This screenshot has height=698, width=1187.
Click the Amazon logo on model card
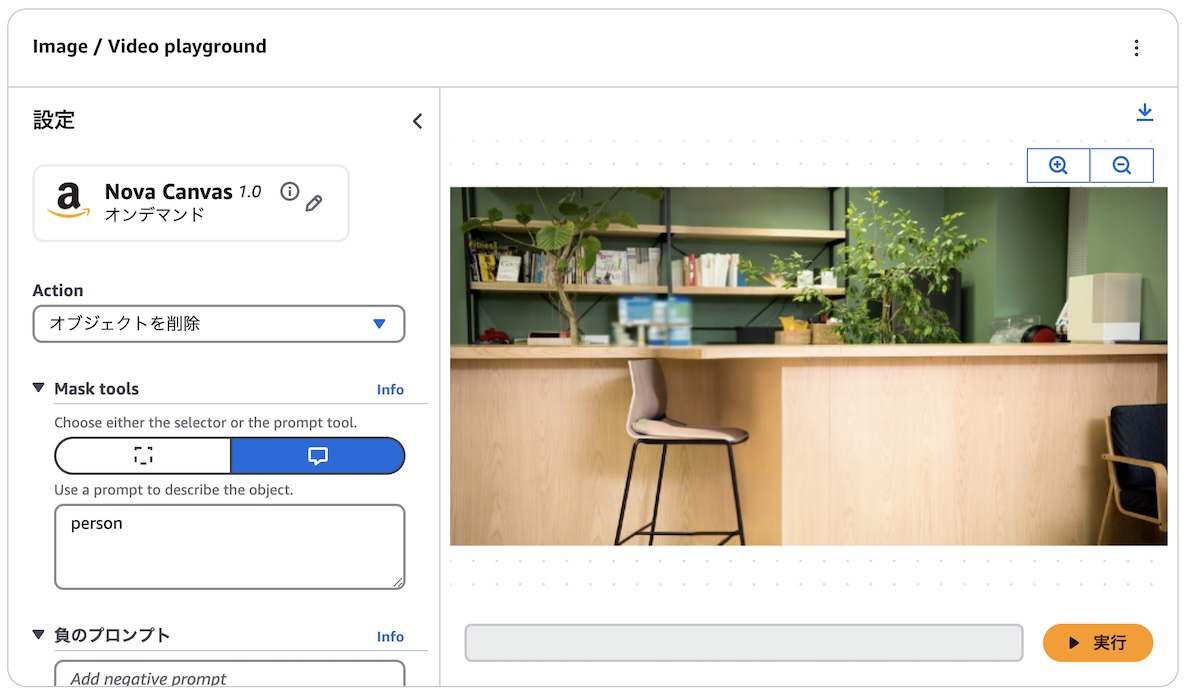69,201
